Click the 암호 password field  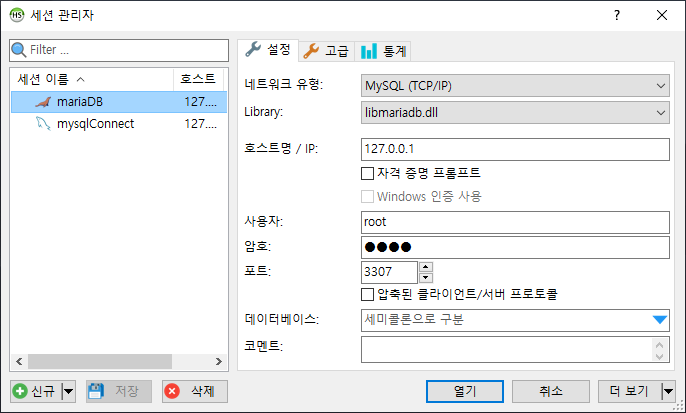point(515,248)
